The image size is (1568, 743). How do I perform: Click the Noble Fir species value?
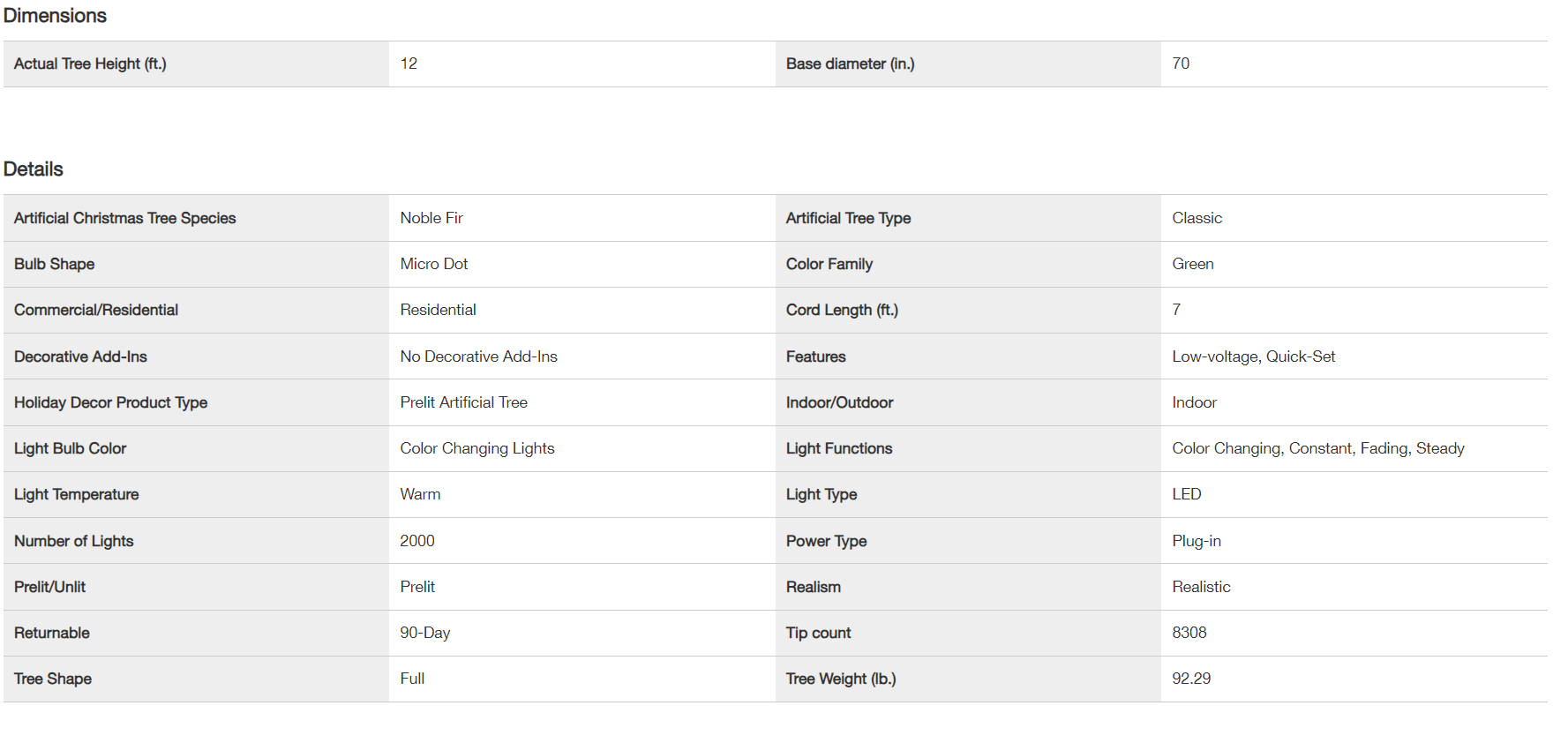point(431,218)
